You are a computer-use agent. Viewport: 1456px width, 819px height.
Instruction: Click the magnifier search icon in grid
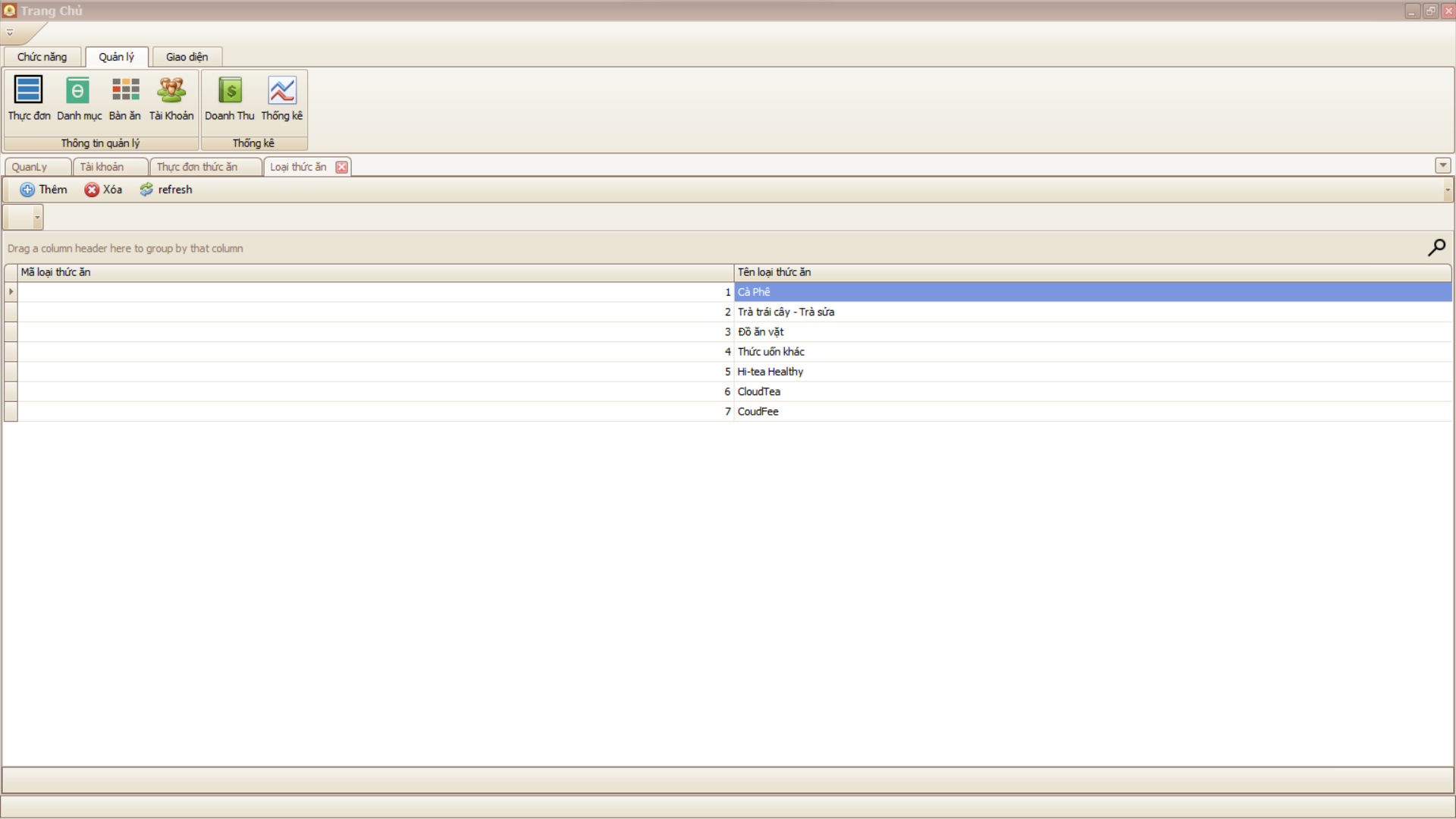(x=1436, y=247)
